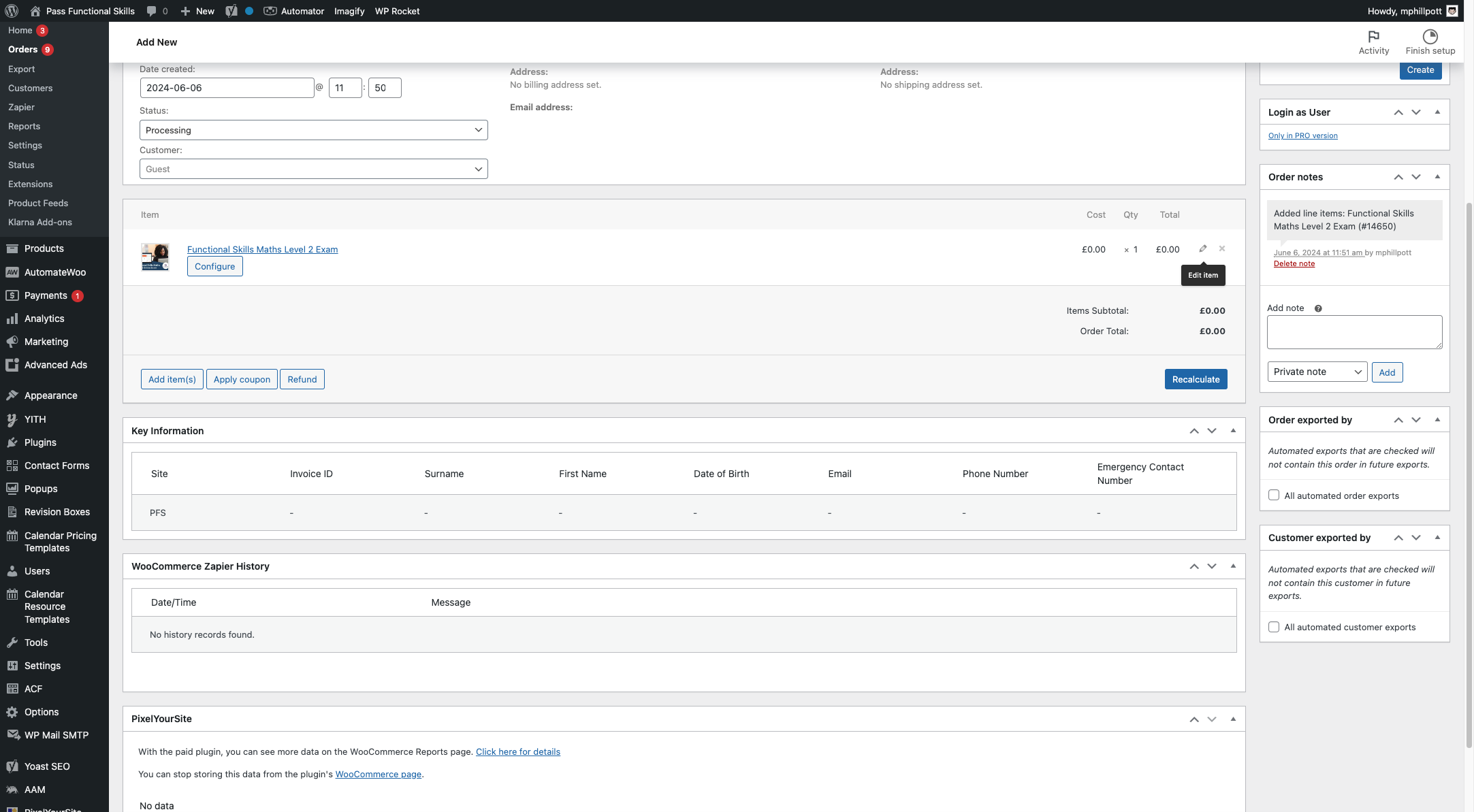Edit the line item with pencil icon
Viewport: 1474px width, 812px height.
coord(1203,248)
